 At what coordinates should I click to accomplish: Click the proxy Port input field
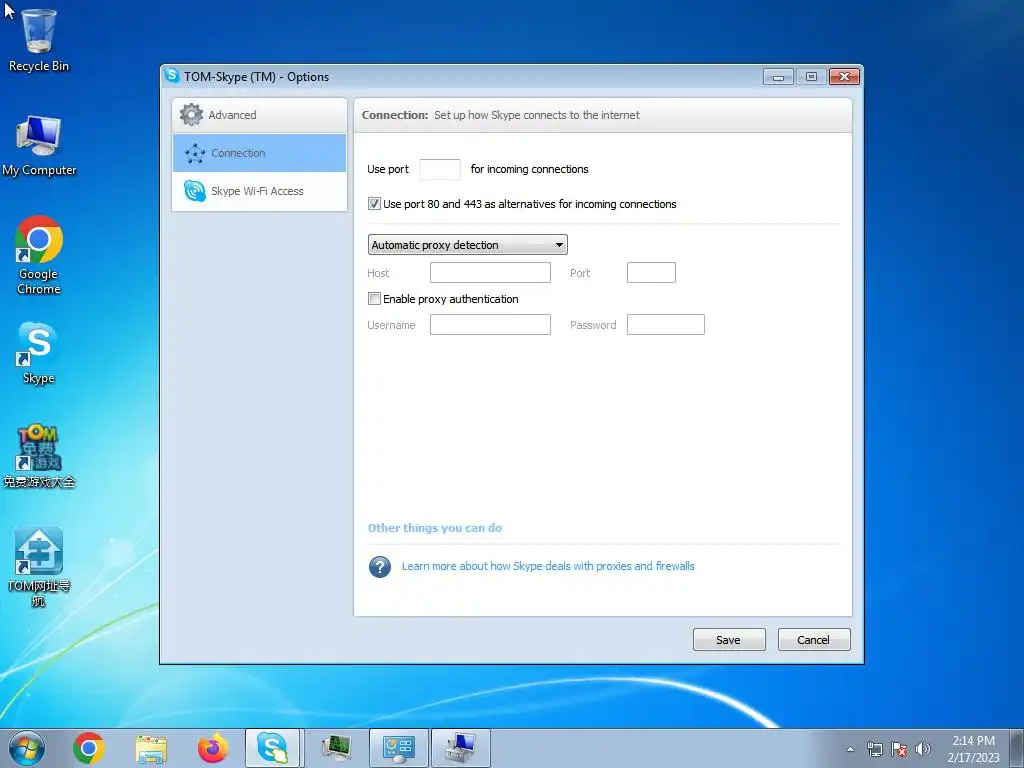coord(651,272)
